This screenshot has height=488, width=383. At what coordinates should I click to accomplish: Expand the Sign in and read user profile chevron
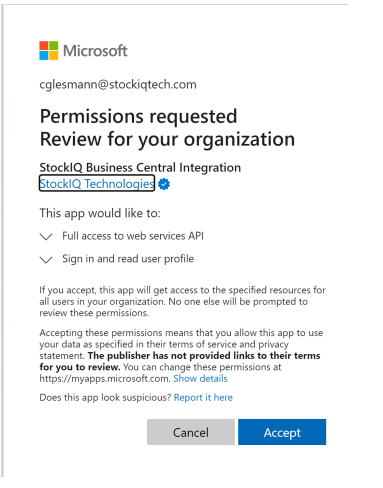click(x=46, y=260)
